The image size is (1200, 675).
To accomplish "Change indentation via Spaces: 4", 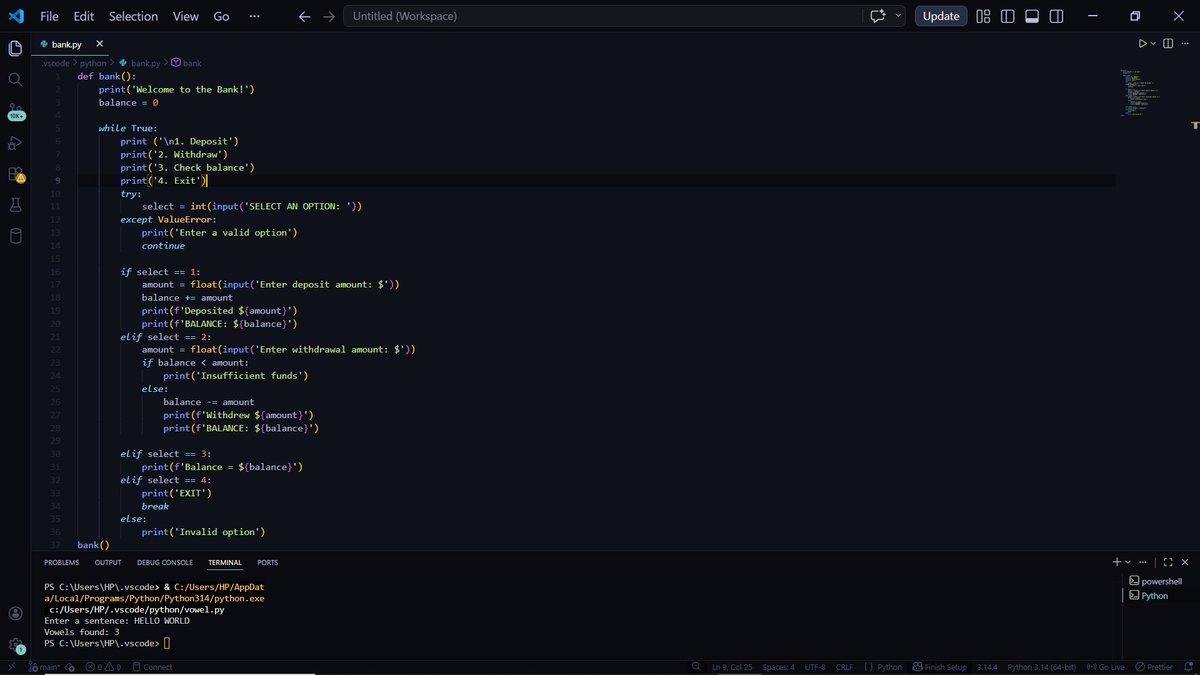I will (778, 667).
